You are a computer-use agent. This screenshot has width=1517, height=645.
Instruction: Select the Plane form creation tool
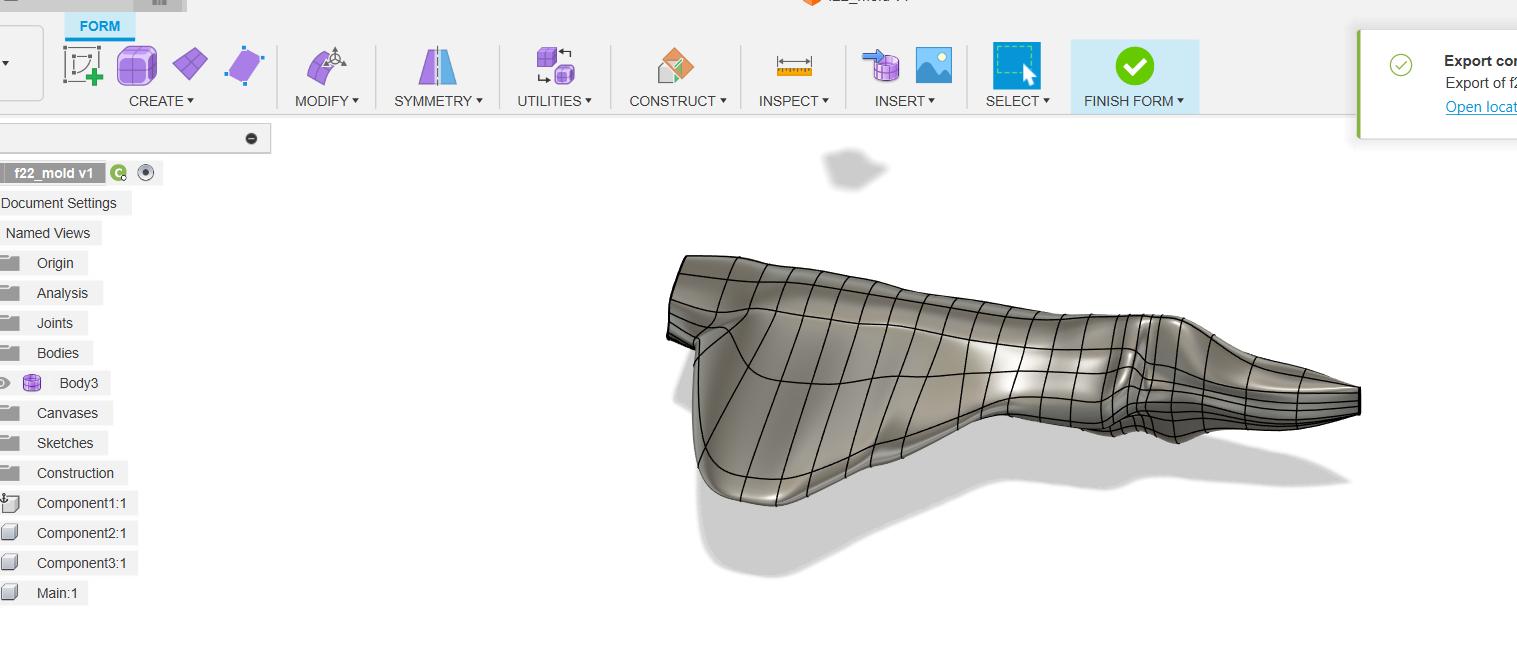point(190,64)
